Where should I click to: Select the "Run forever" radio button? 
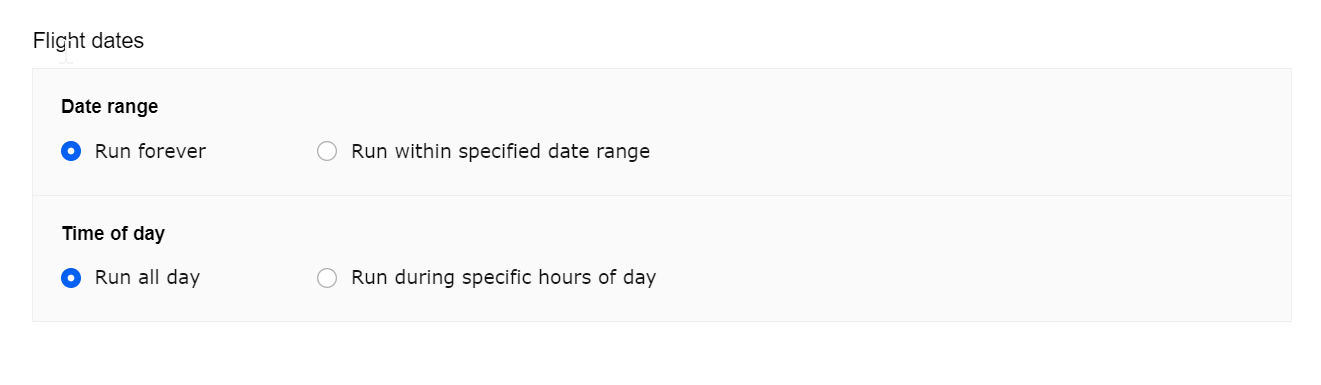coord(71,152)
